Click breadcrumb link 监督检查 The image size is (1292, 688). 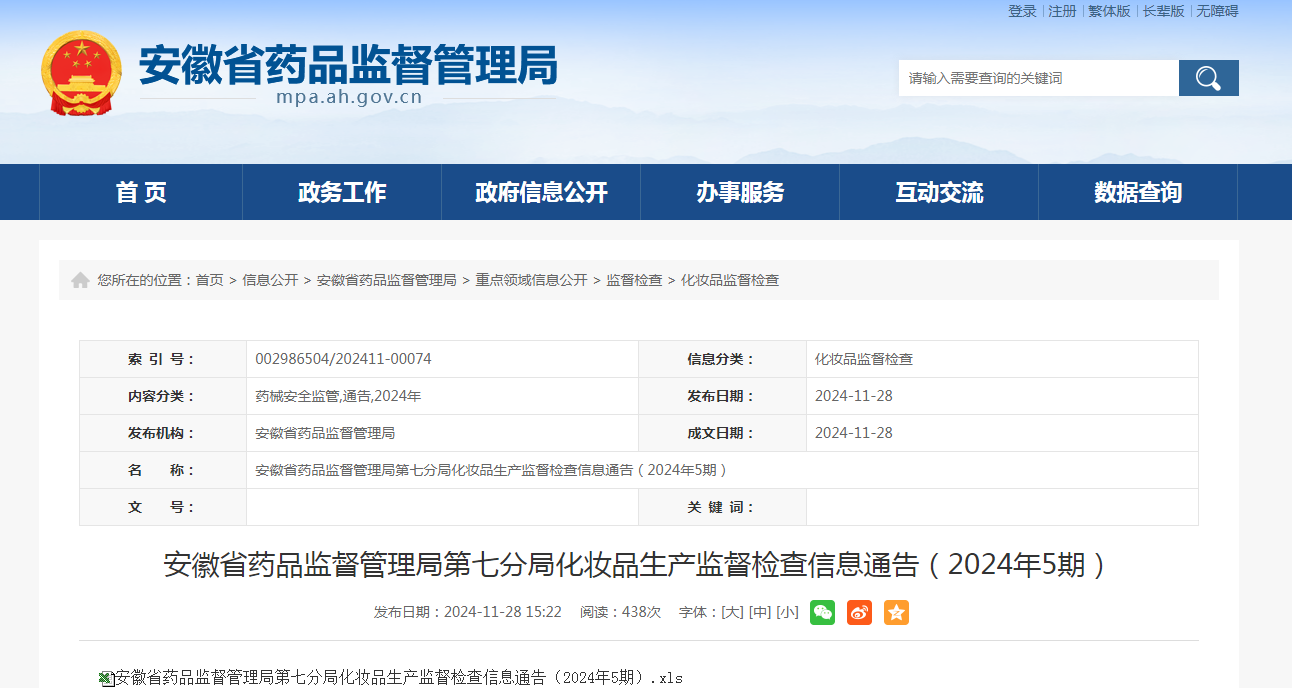pos(634,280)
